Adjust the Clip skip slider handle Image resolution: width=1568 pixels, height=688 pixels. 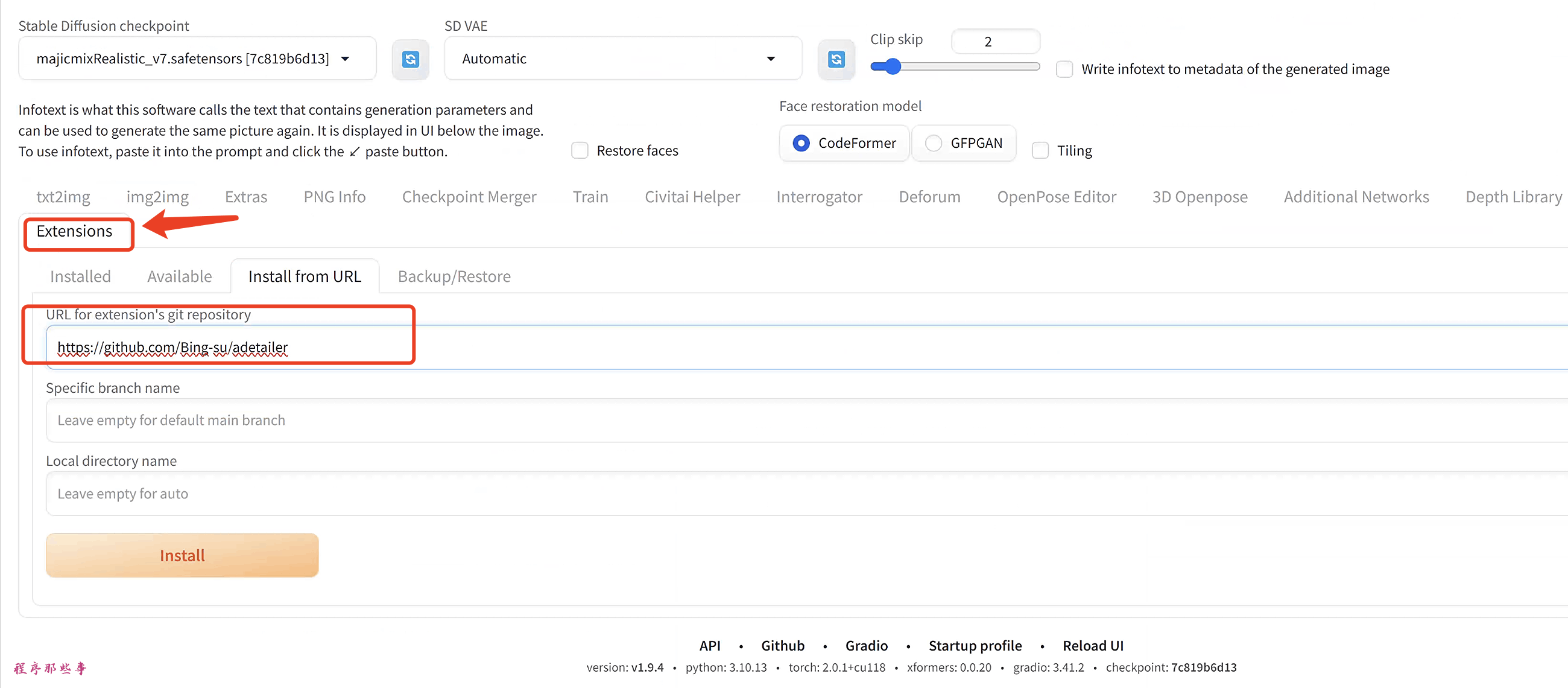point(893,66)
